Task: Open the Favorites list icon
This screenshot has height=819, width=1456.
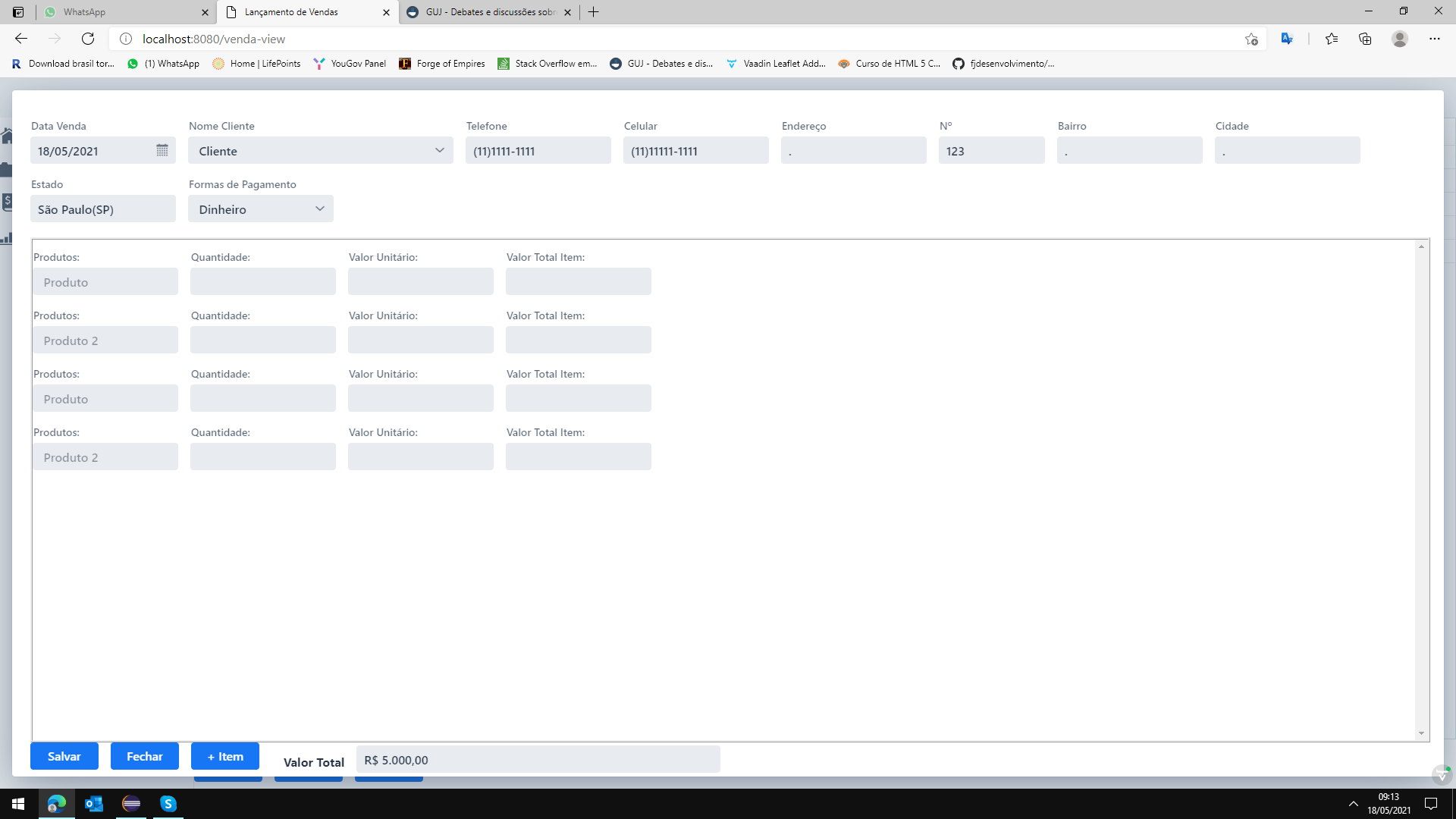Action: [x=1332, y=39]
